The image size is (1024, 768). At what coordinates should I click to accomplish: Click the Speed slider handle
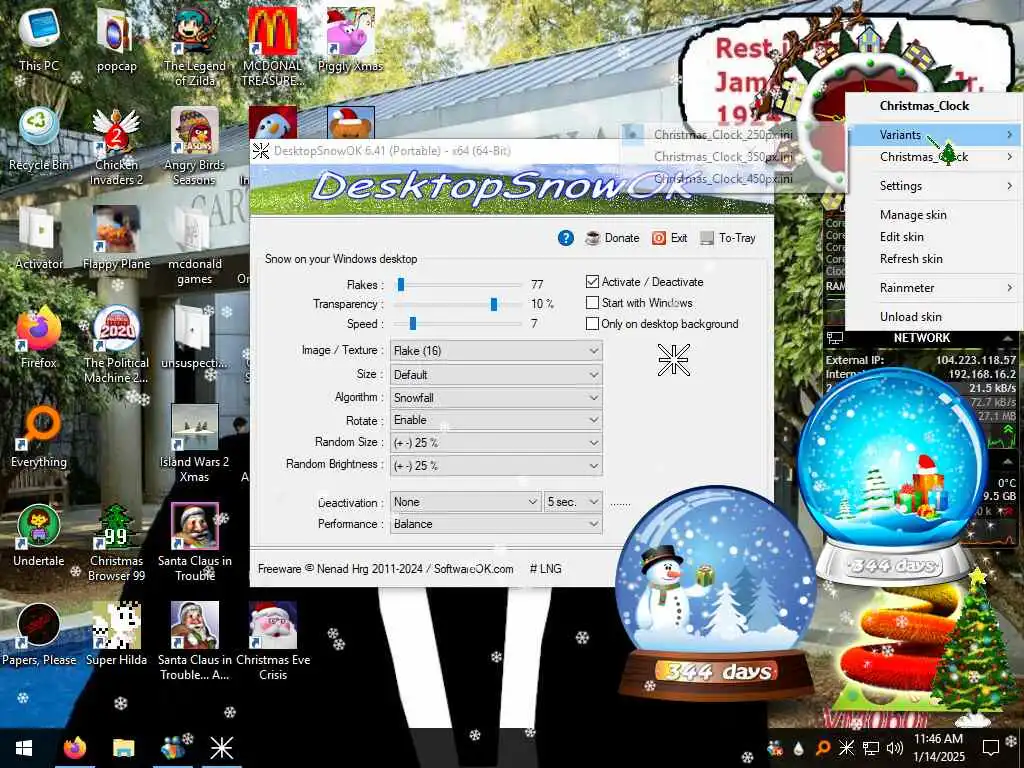[x=412, y=323]
